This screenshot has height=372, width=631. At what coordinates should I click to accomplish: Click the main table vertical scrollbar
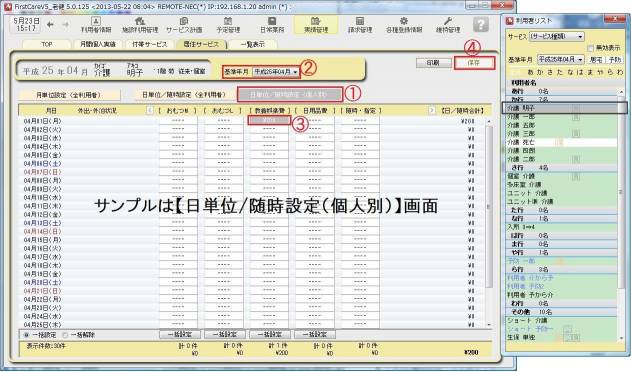pos(489,207)
